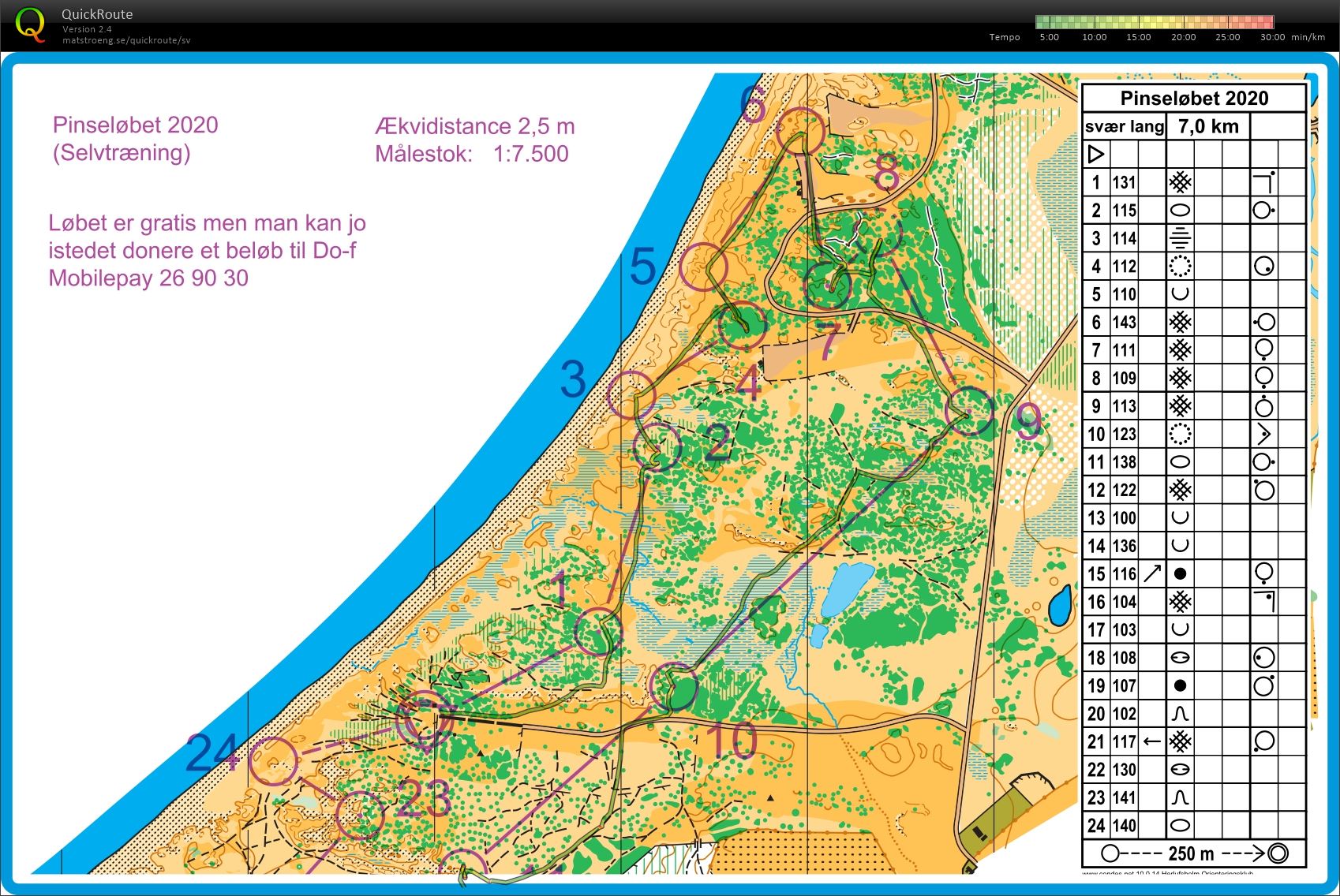The image size is (1340, 896).
Task: Click control circle 24 on the map
Action: point(274,761)
